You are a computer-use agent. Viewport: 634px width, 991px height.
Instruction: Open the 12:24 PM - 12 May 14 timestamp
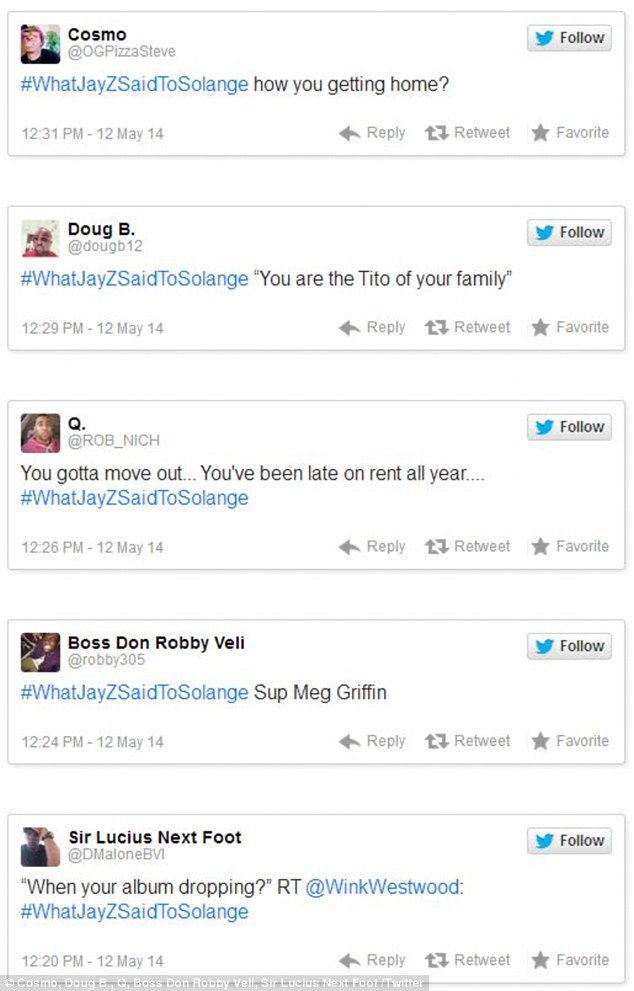pyautogui.click(x=92, y=742)
